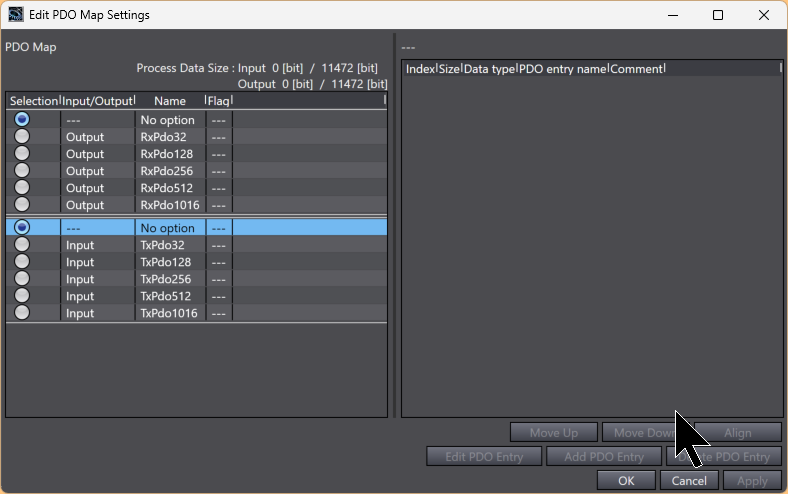This screenshot has width=788, height=494.
Task: Click the PDO entry name column header
Action: point(563,69)
